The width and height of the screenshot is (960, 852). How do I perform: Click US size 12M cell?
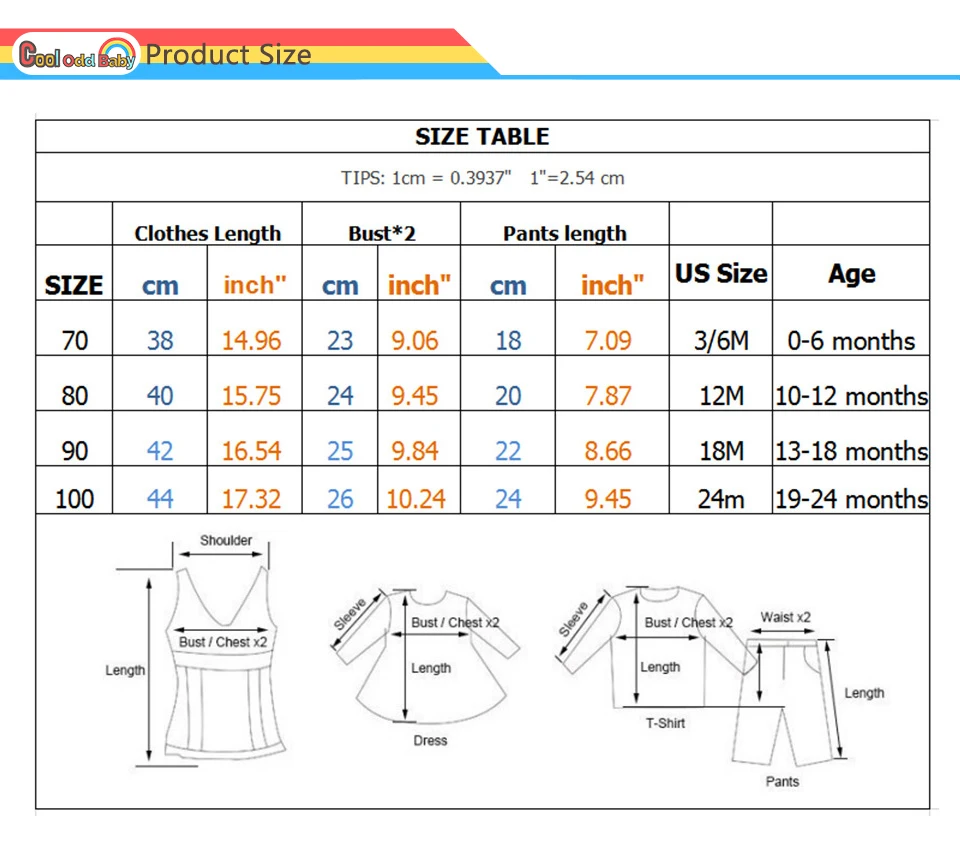click(x=721, y=395)
